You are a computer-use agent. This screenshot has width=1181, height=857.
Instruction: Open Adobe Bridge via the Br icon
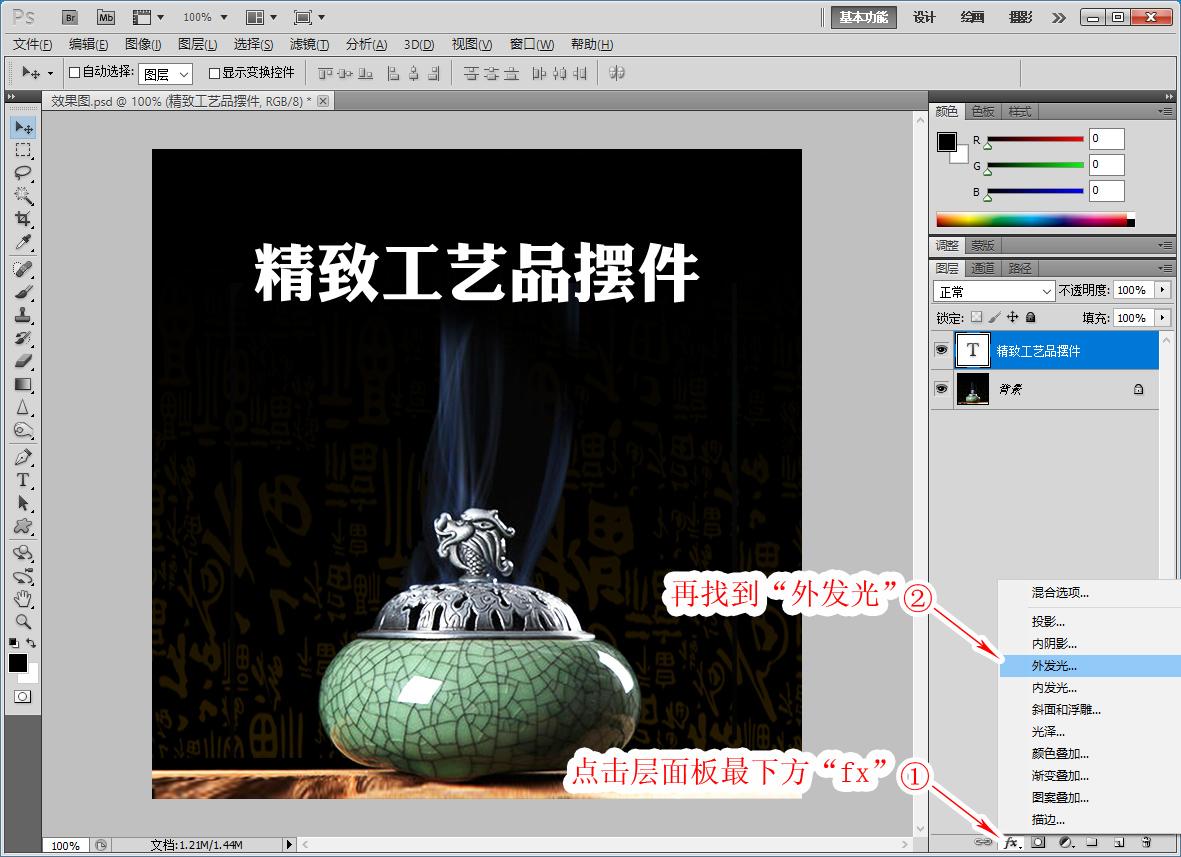pyautogui.click(x=69, y=17)
